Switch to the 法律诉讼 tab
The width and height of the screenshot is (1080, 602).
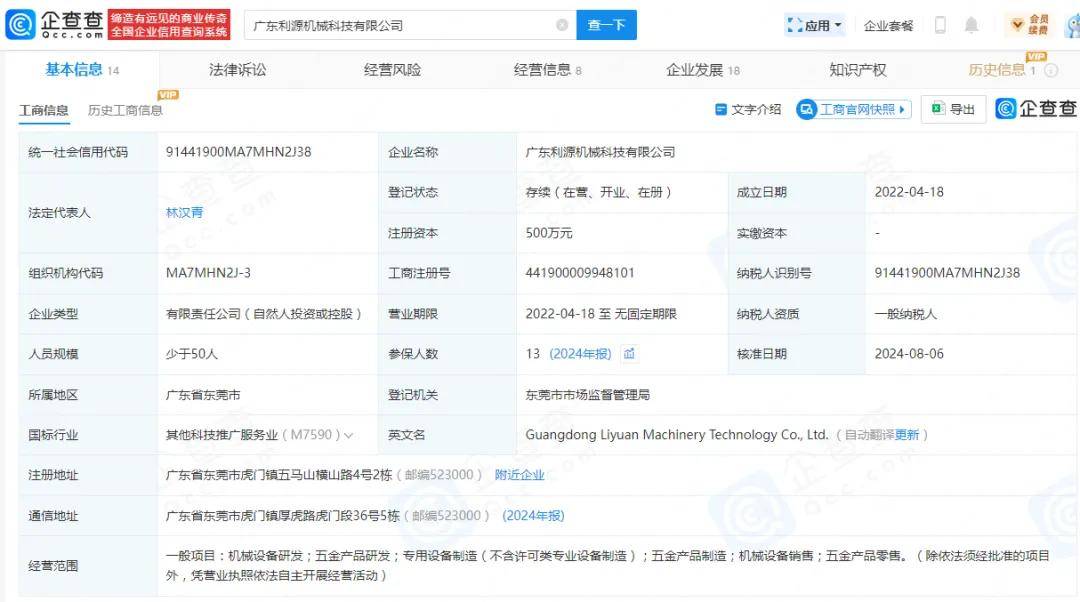(237, 70)
